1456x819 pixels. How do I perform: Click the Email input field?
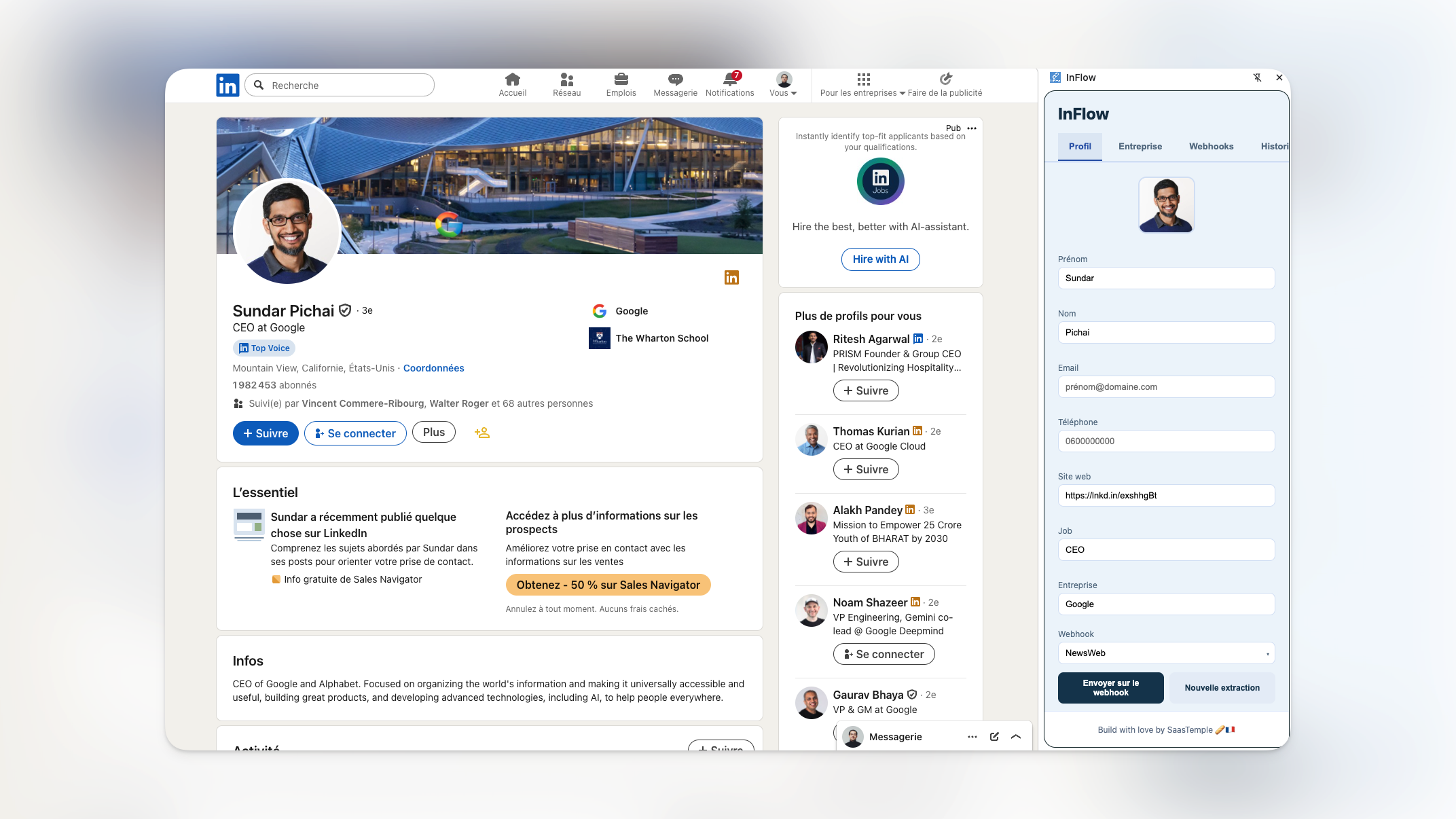(1166, 387)
